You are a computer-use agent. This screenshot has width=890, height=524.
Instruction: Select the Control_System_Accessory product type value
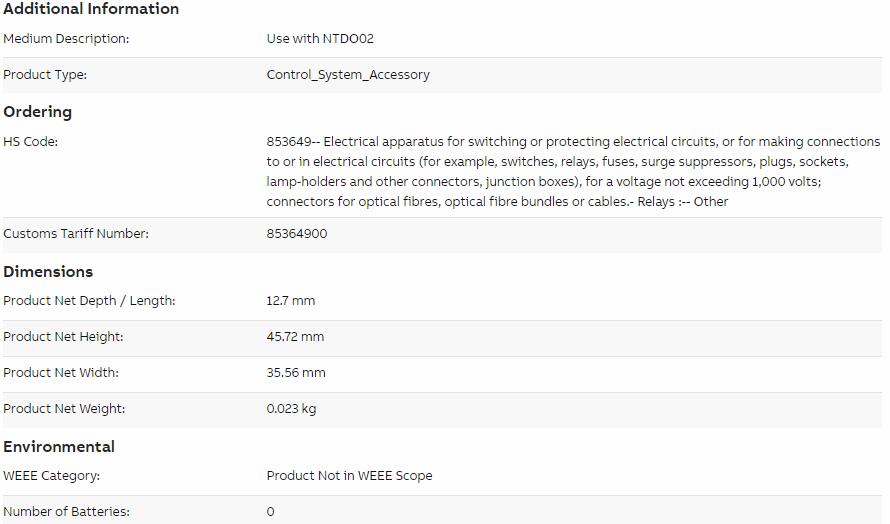348,75
